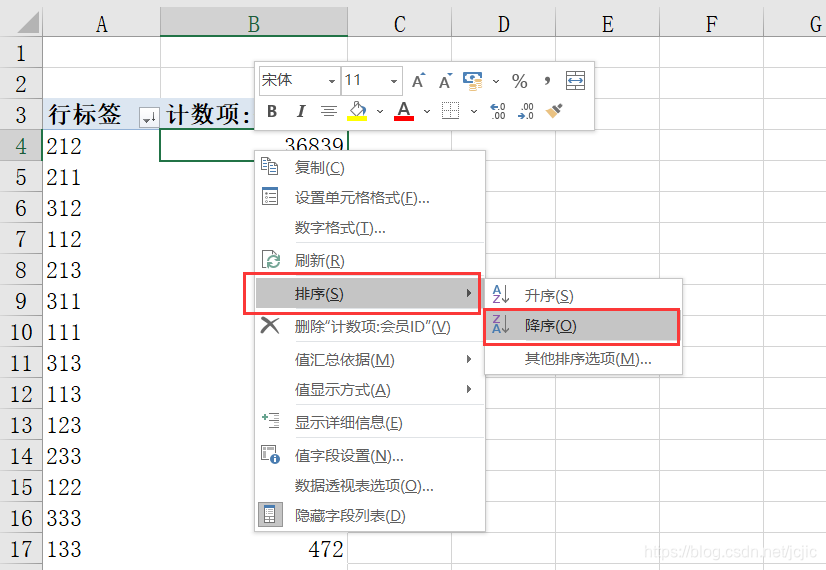Image resolution: width=826 pixels, height=570 pixels.
Task: Select the format painter brush
Action: (x=554, y=111)
